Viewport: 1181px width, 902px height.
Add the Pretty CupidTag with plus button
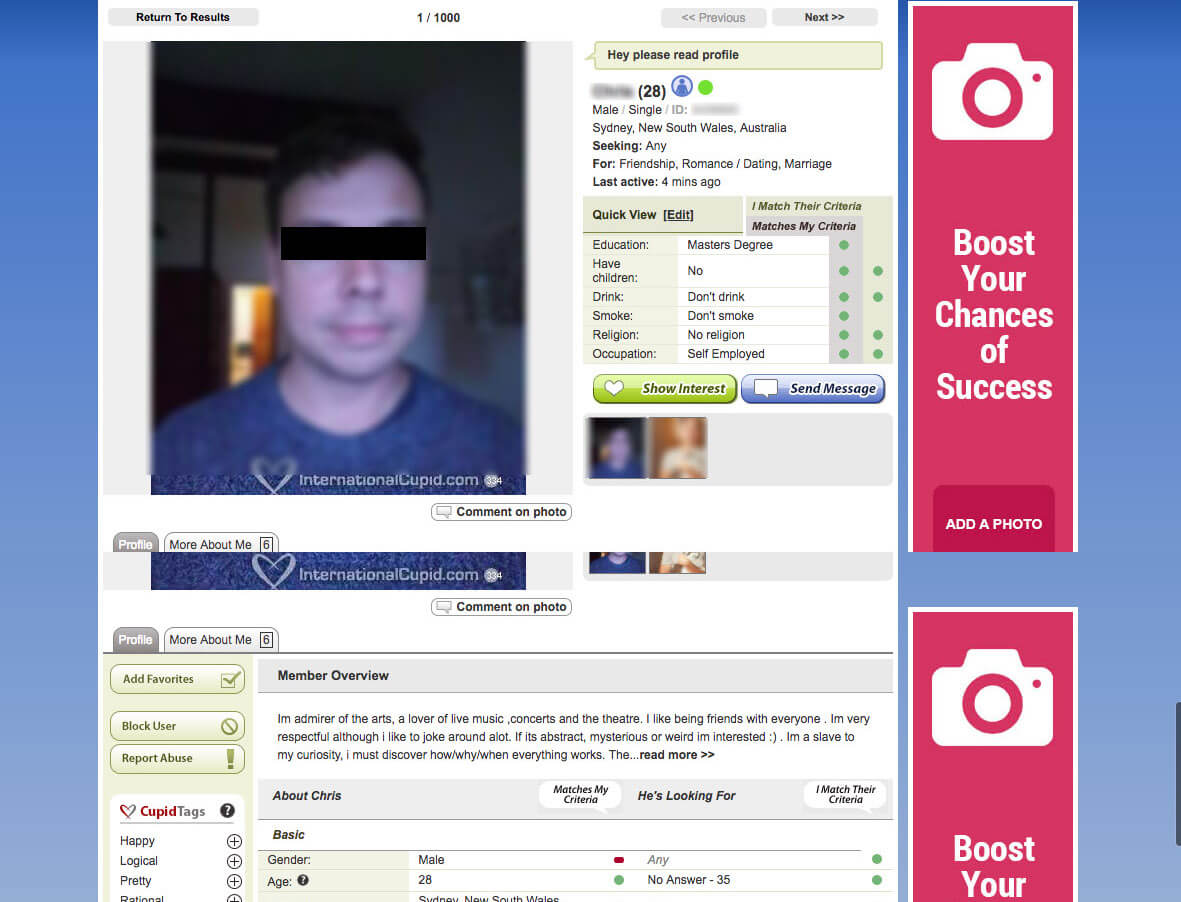234,881
